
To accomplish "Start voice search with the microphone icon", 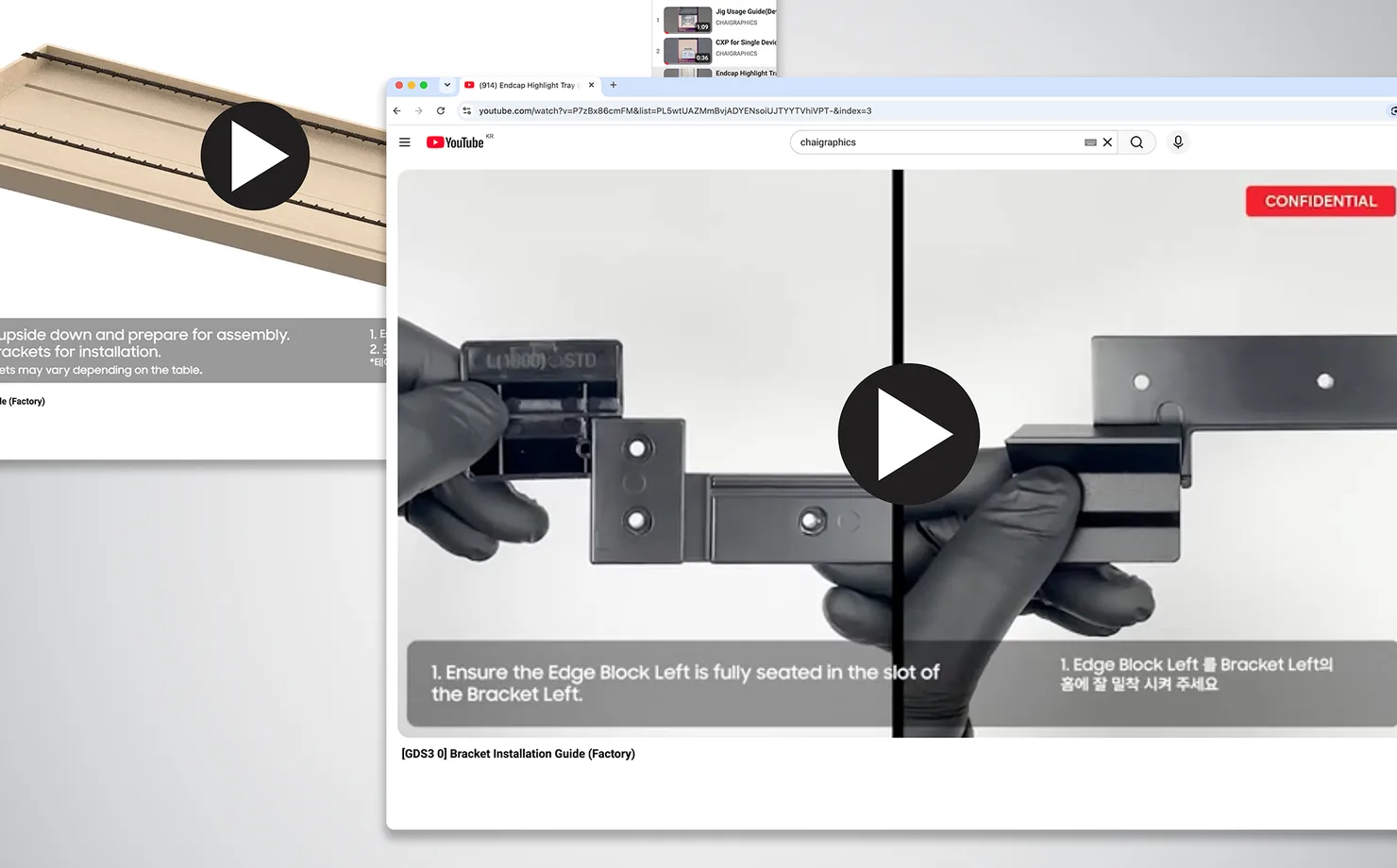I will tap(1178, 142).
